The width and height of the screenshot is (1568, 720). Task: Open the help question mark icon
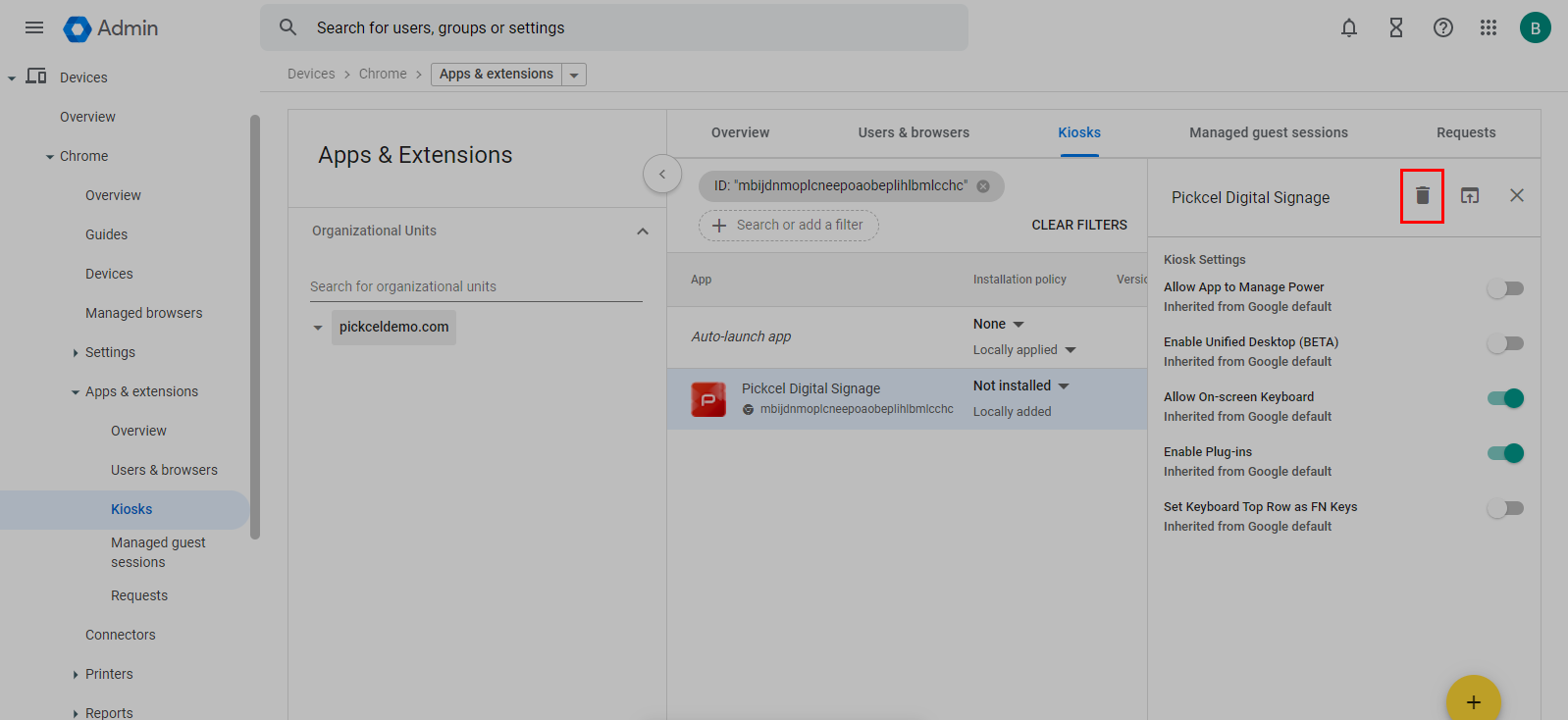pyautogui.click(x=1443, y=27)
